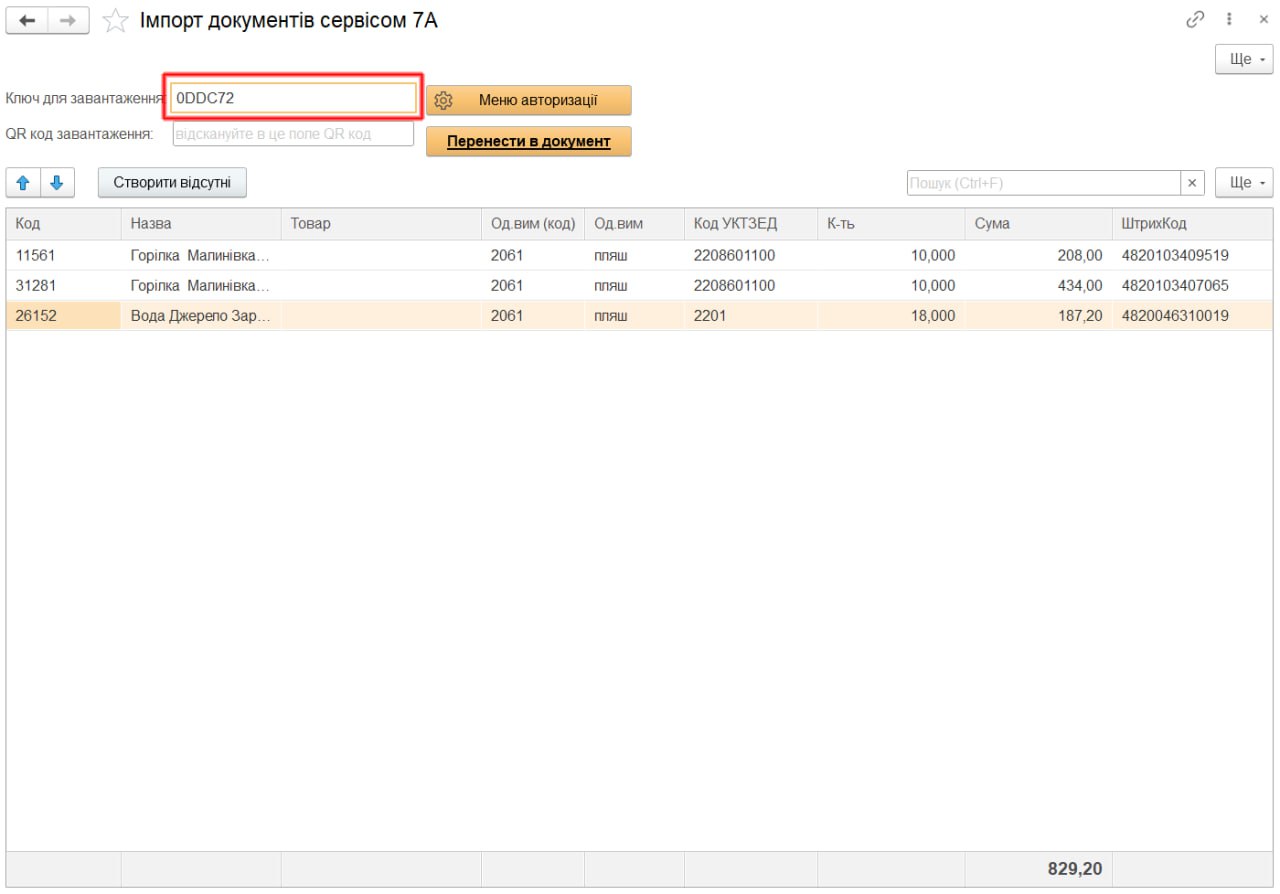
Task: Move row down with blue down arrow
Action: click(x=57, y=183)
